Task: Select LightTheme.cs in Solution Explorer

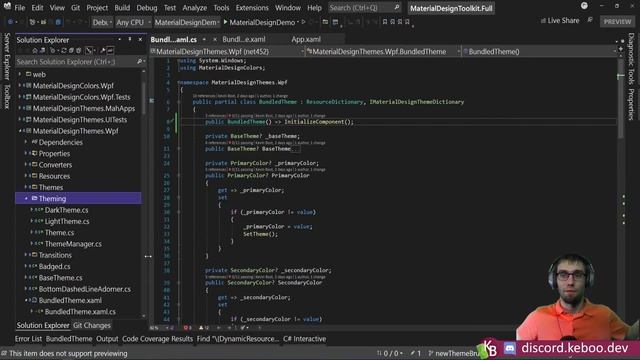Action: pyautogui.click(x=67, y=221)
